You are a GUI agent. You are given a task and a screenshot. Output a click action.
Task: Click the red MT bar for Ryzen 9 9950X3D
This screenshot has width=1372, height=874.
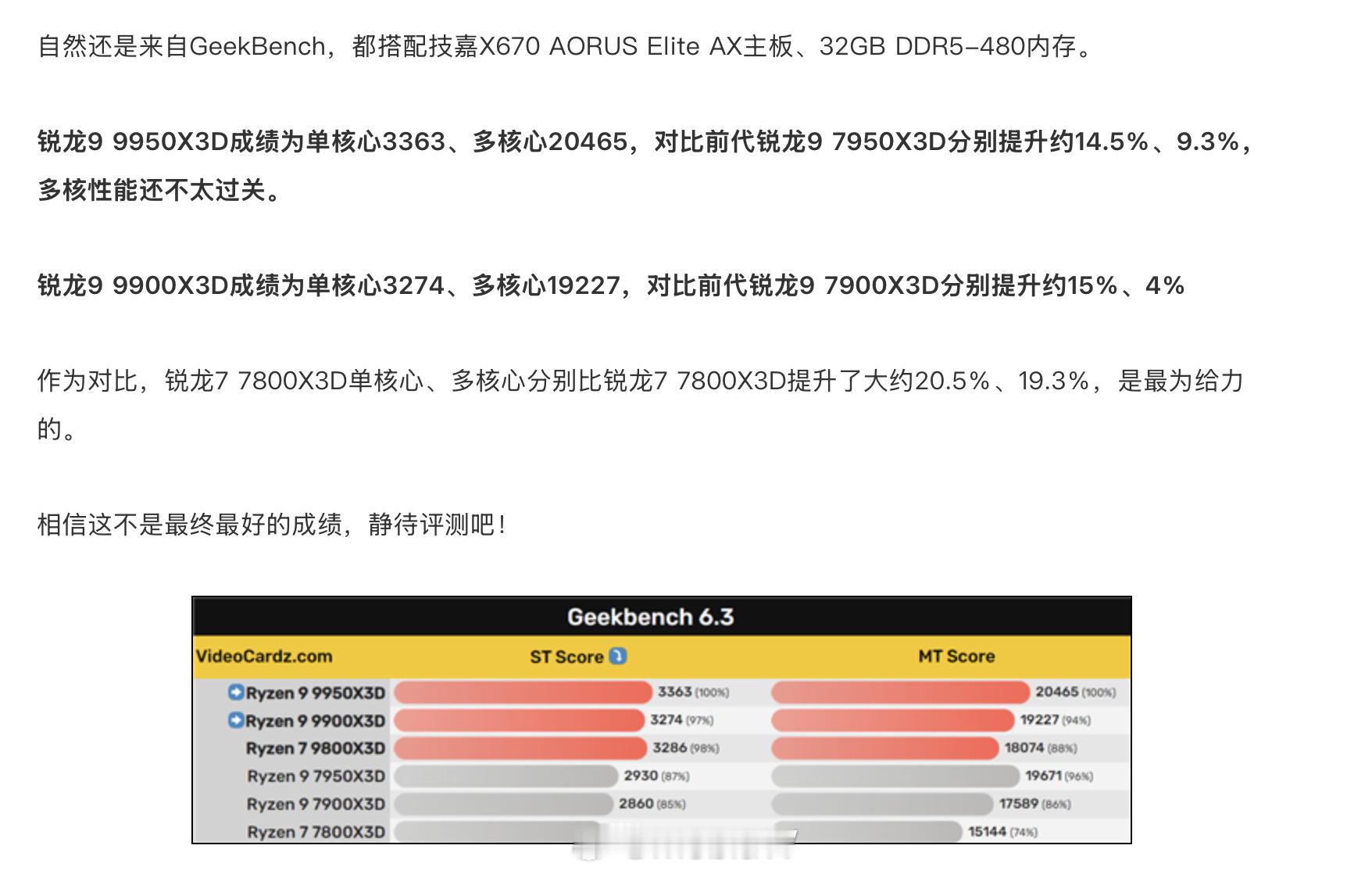[900, 693]
